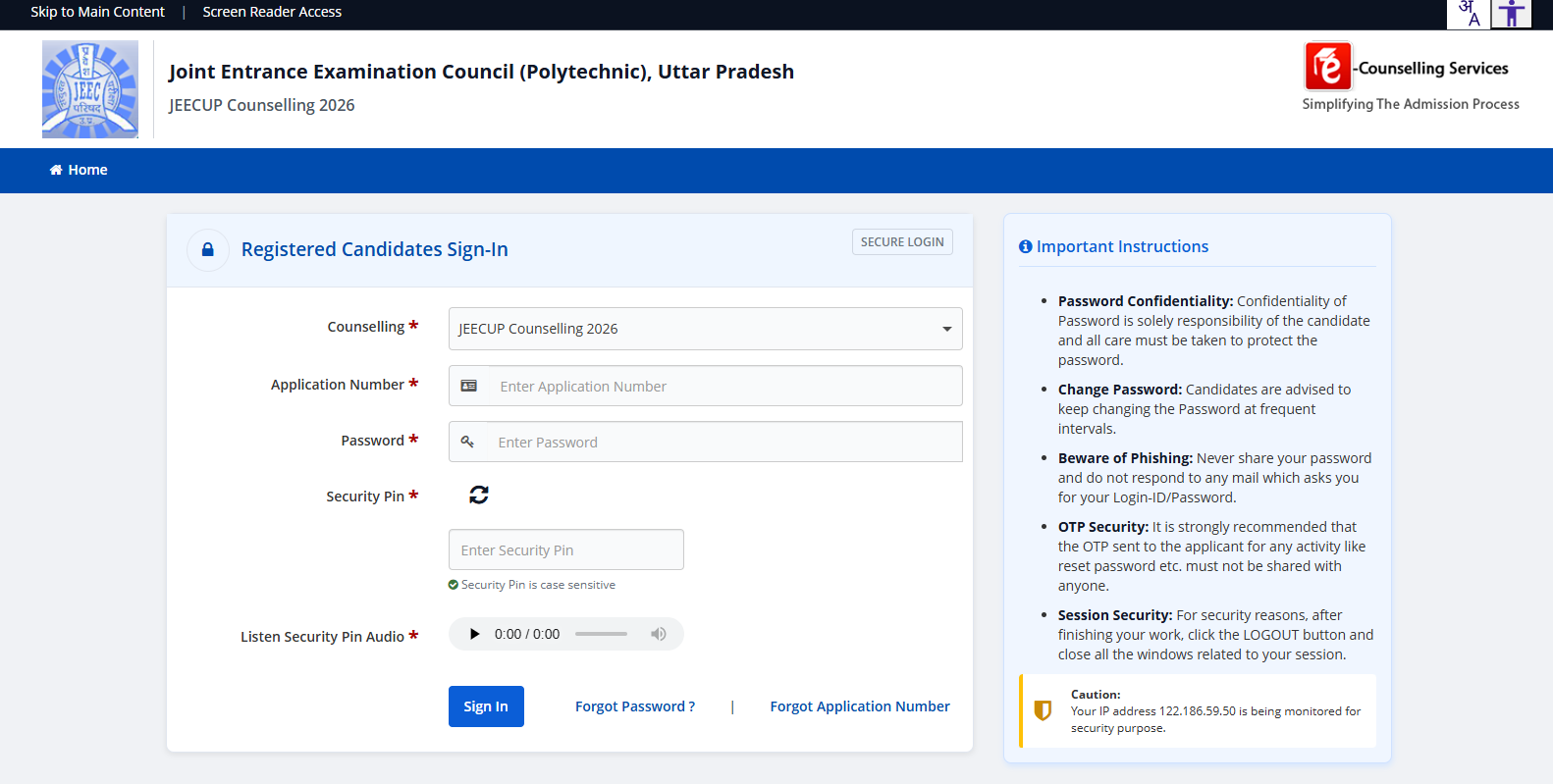
Task: Click the lock icon beside Sign-In heading
Action: (208, 250)
